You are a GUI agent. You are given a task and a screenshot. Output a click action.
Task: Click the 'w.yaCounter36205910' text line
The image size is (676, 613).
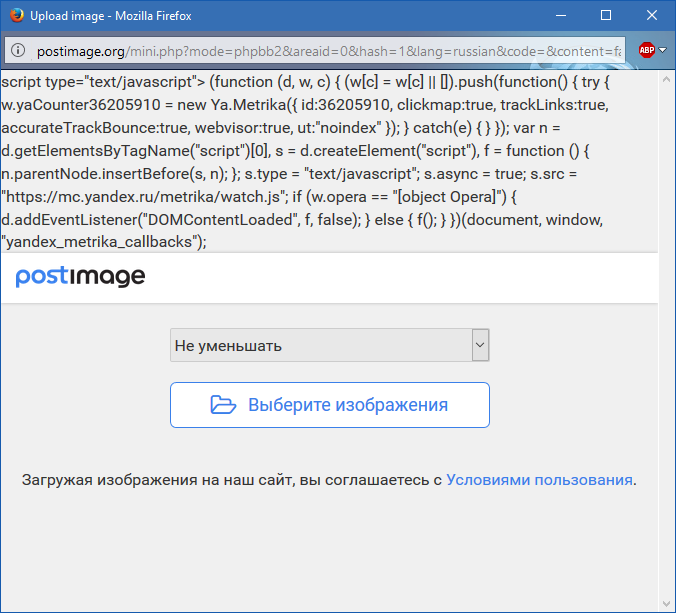pos(305,105)
